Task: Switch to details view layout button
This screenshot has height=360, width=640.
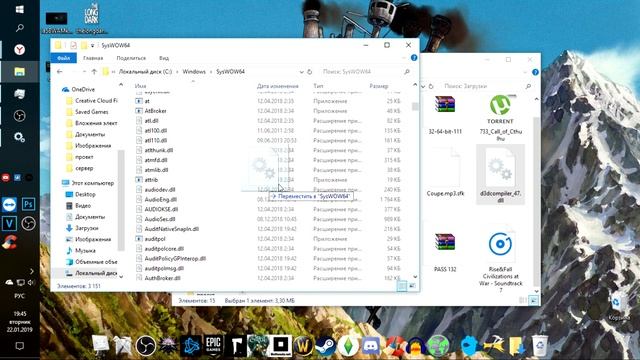Action: [x=402, y=286]
